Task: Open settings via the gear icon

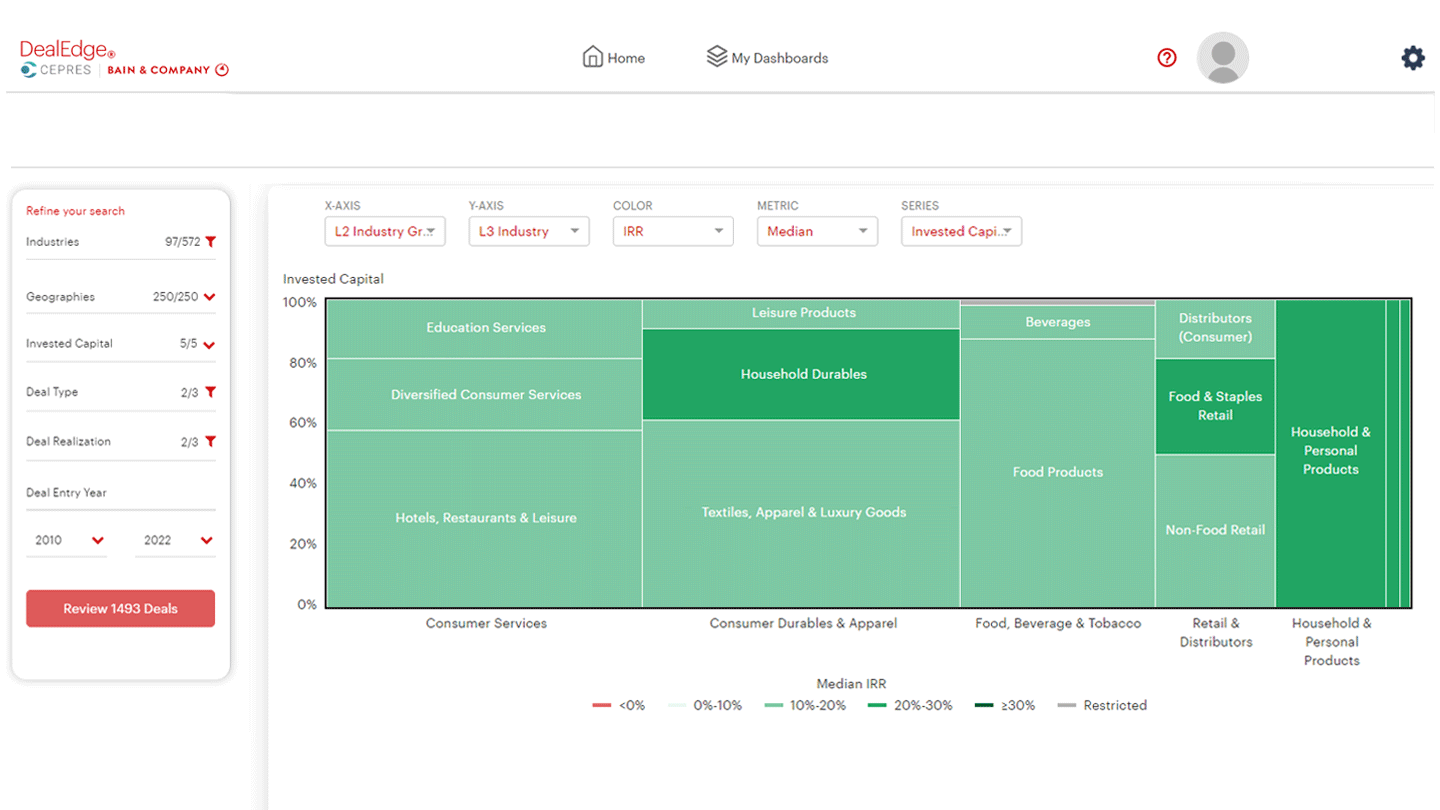Action: 1412,58
